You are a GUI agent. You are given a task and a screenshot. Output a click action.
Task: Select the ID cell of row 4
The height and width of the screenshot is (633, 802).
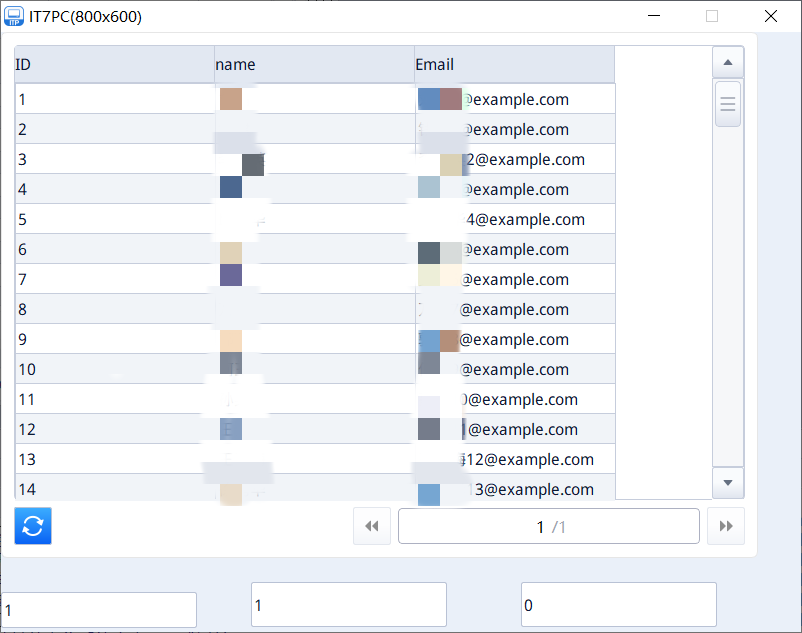tap(115, 189)
